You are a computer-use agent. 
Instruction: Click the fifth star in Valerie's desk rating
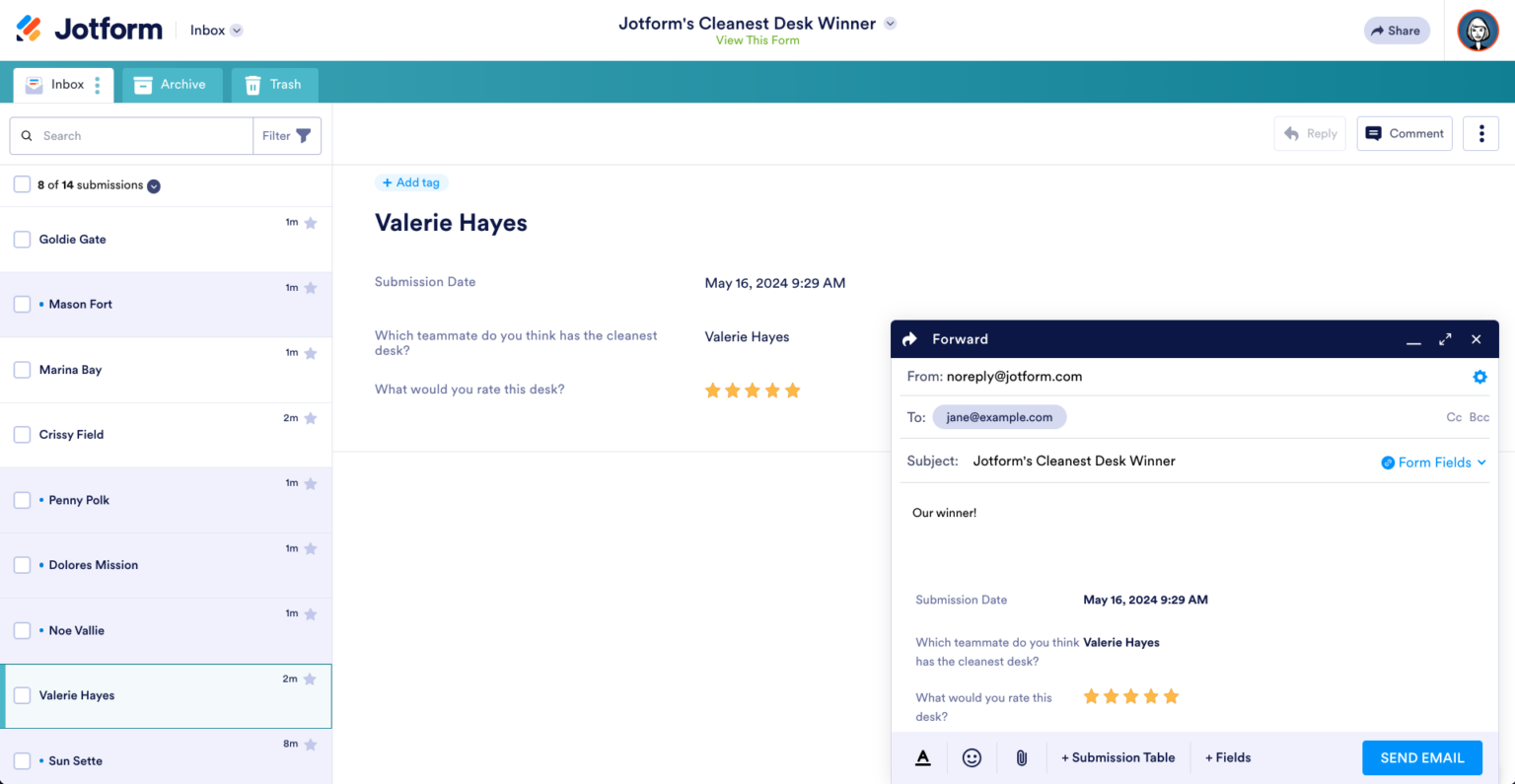pyautogui.click(x=793, y=391)
